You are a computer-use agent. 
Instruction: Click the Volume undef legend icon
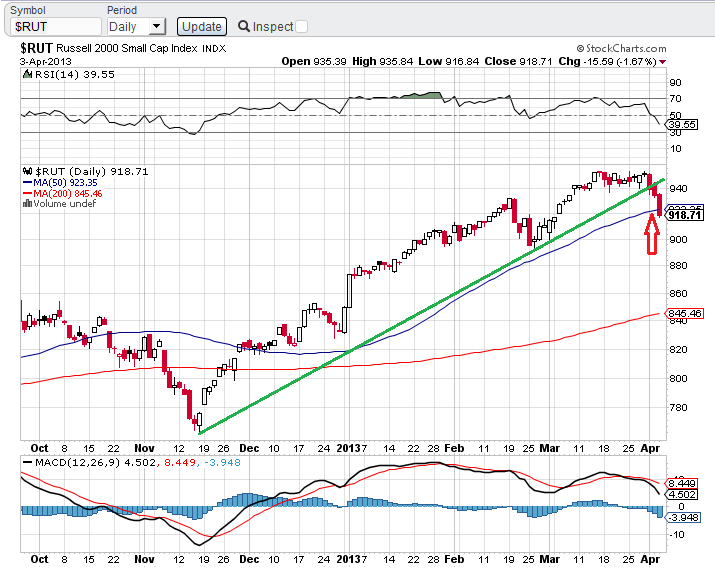(x=27, y=203)
